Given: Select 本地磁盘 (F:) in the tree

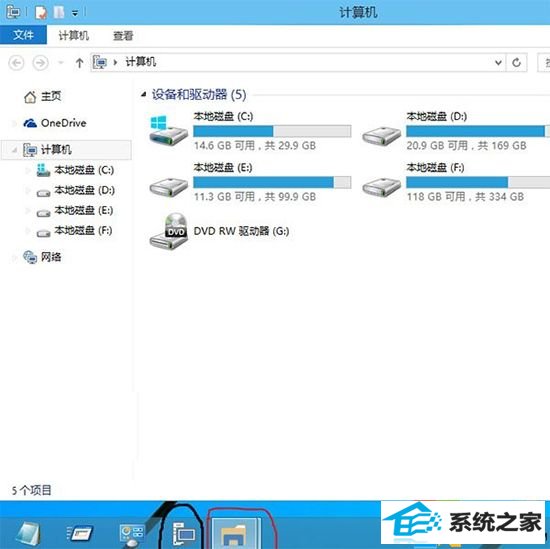Looking at the screenshot, I should (83, 230).
